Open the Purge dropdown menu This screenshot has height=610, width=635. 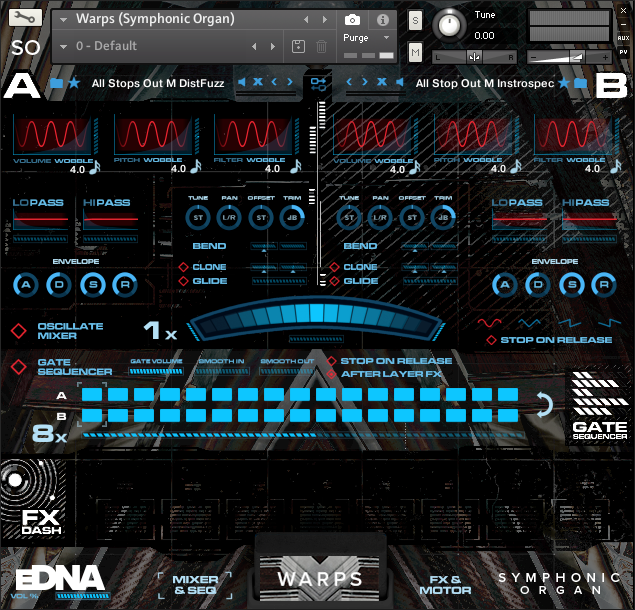click(386, 38)
